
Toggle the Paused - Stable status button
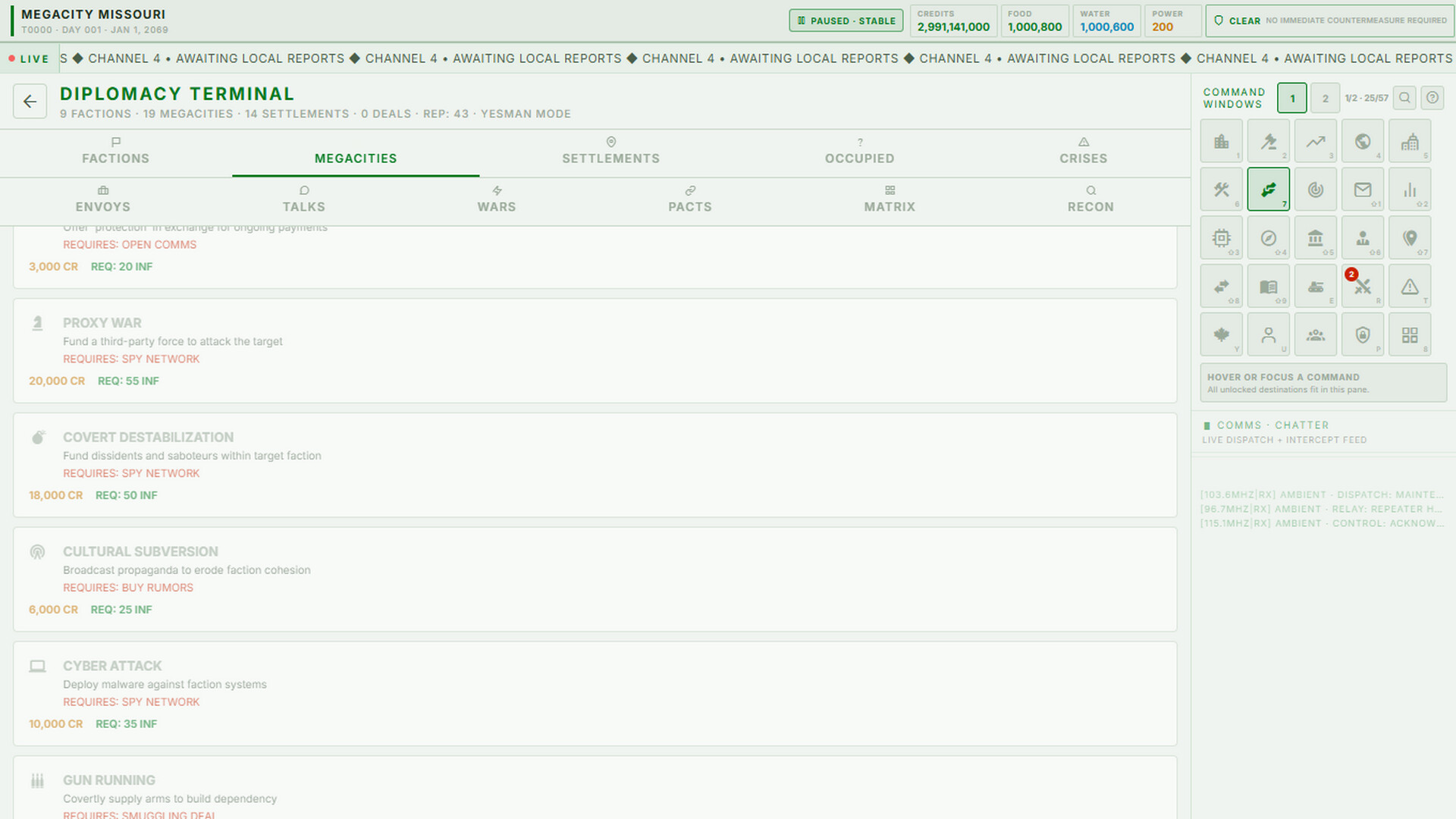(846, 20)
